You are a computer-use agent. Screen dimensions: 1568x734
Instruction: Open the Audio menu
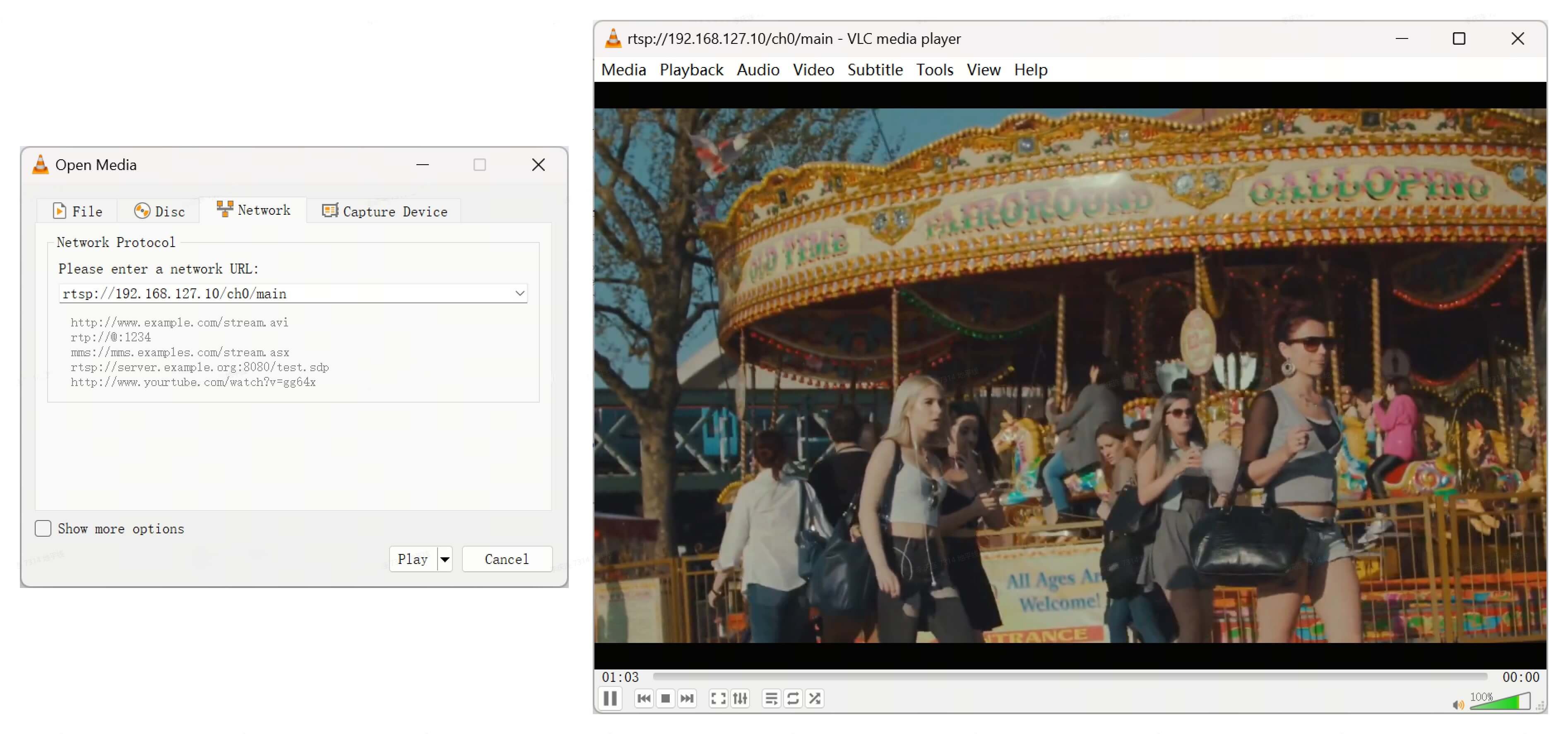click(758, 70)
